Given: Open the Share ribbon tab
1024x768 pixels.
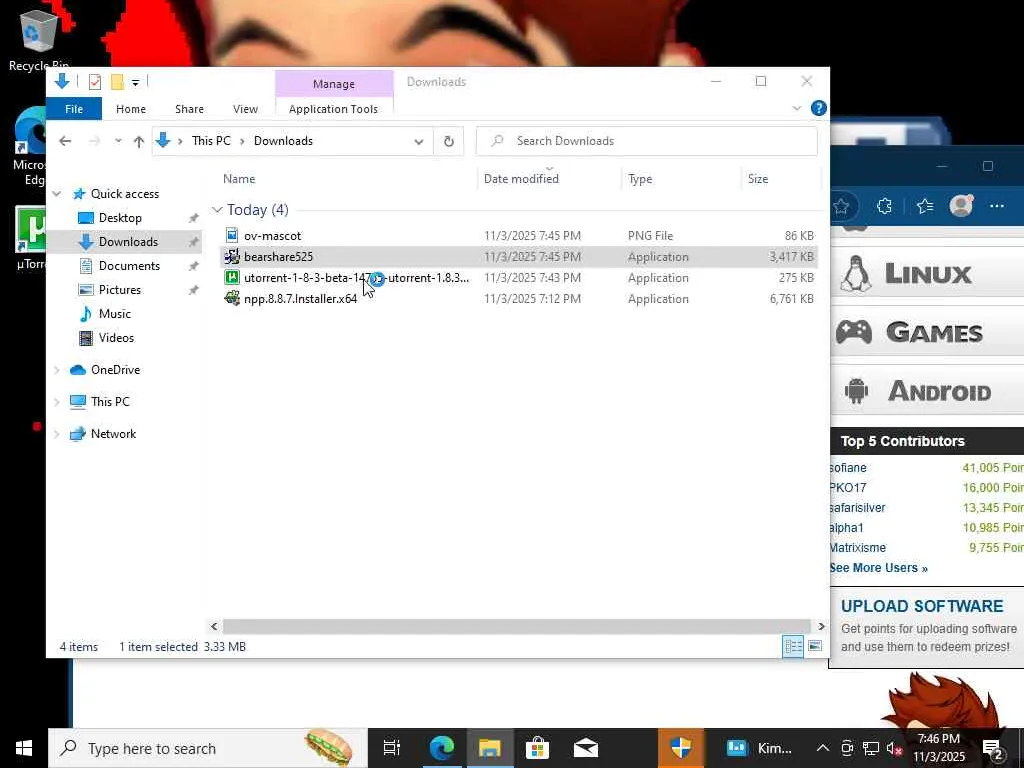Looking at the screenshot, I should tap(189, 109).
